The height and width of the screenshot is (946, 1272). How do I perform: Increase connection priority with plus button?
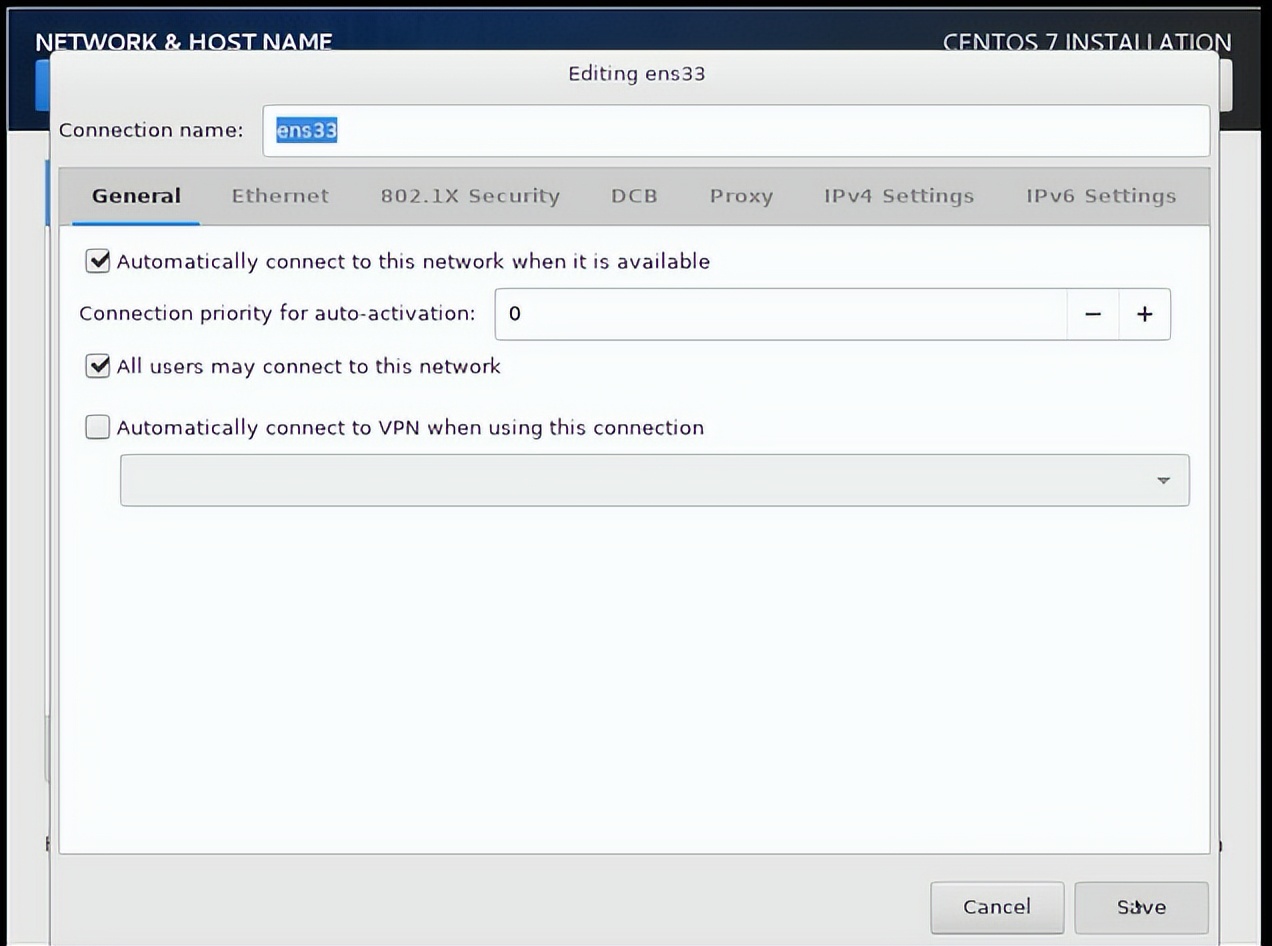[x=1145, y=314]
